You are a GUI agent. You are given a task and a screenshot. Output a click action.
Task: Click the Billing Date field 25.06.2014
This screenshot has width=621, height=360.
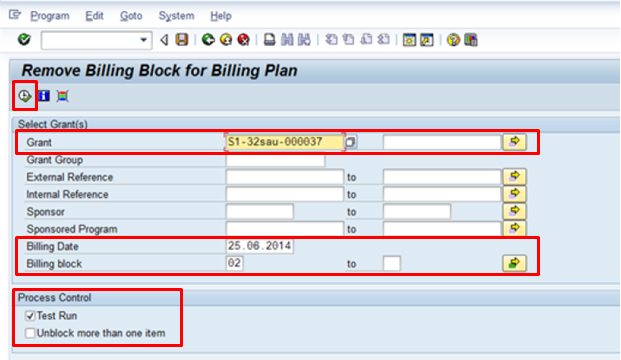pos(259,246)
